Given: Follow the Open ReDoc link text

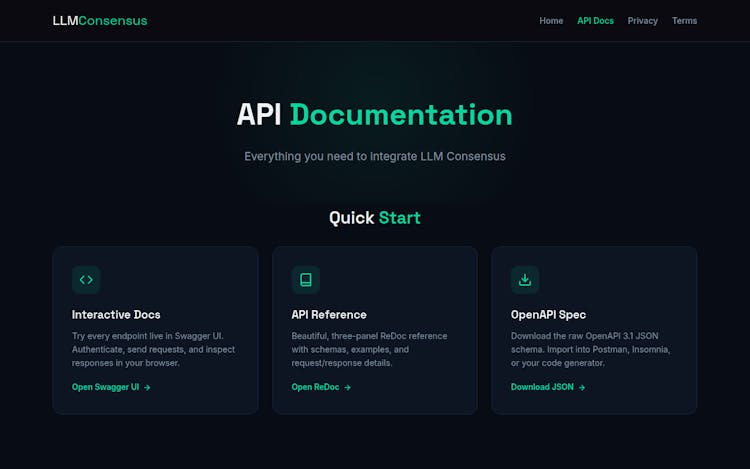Looking at the screenshot, I should [315, 387].
